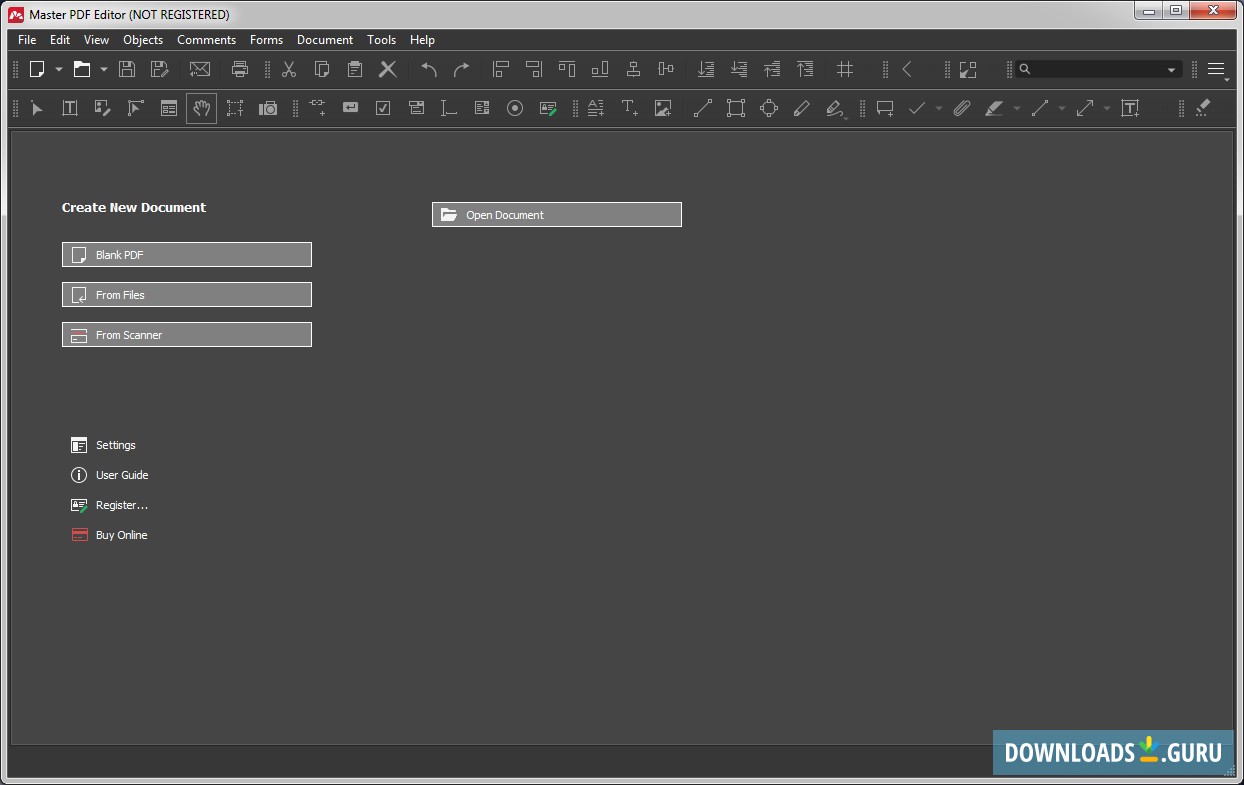Expand the line annotation dropdown arrow
The height and width of the screenshot is (785, 1244).
1062,109
